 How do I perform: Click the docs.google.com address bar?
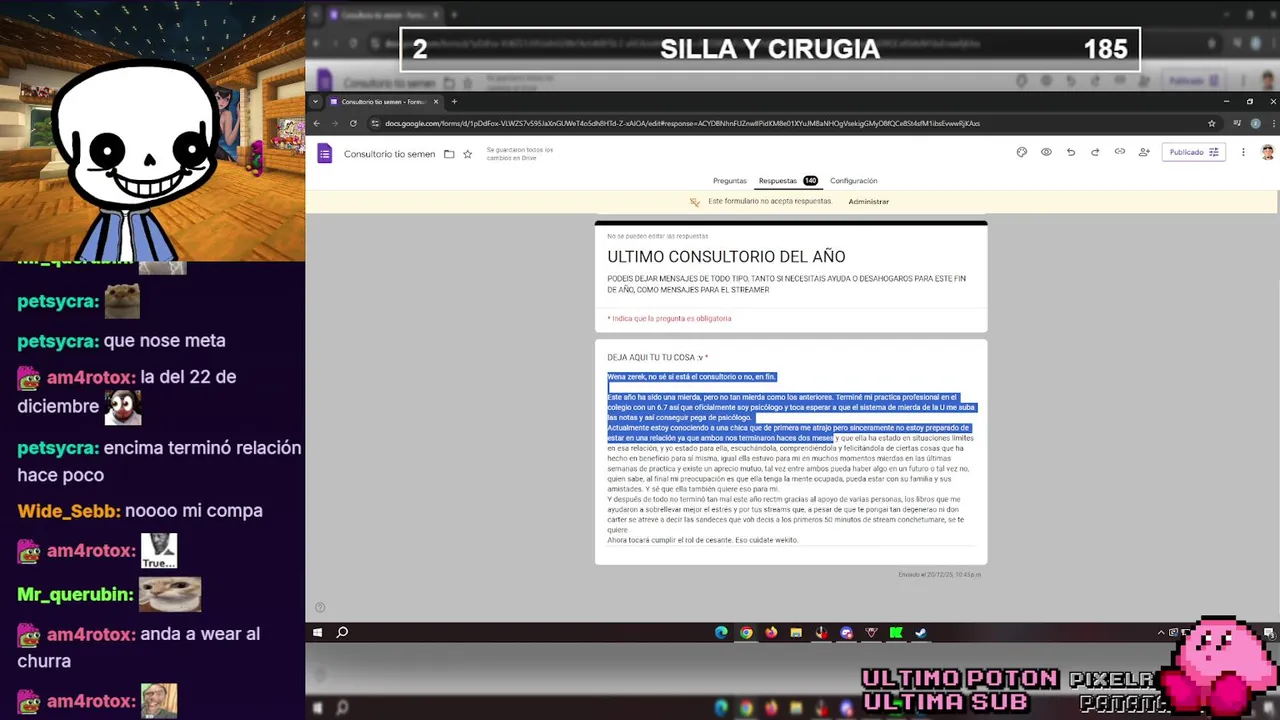(790, 123)
